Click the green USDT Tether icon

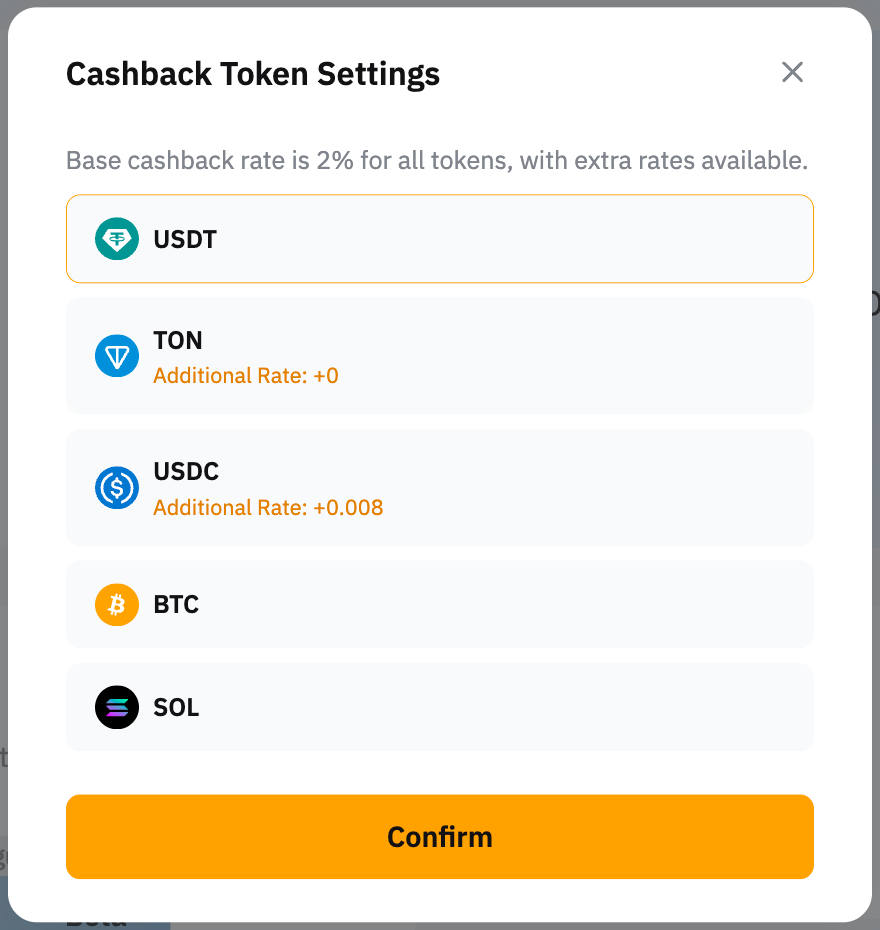[117, 239]
